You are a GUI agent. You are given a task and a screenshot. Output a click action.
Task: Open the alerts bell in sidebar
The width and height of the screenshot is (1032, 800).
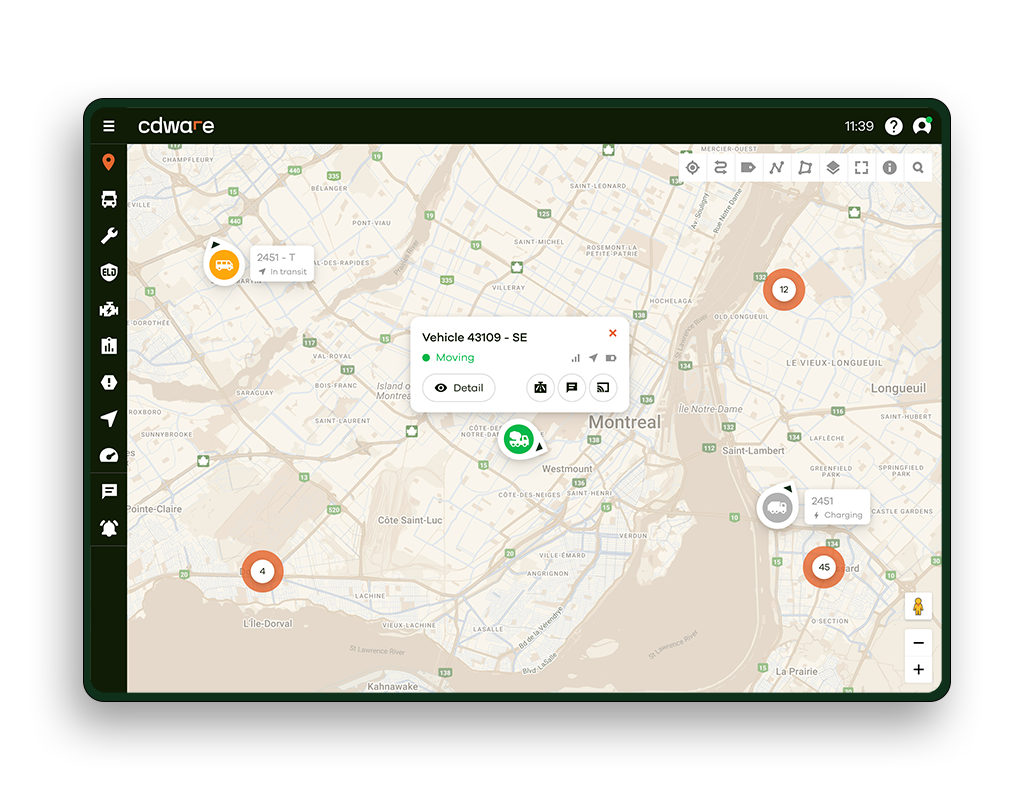(109, 527)
